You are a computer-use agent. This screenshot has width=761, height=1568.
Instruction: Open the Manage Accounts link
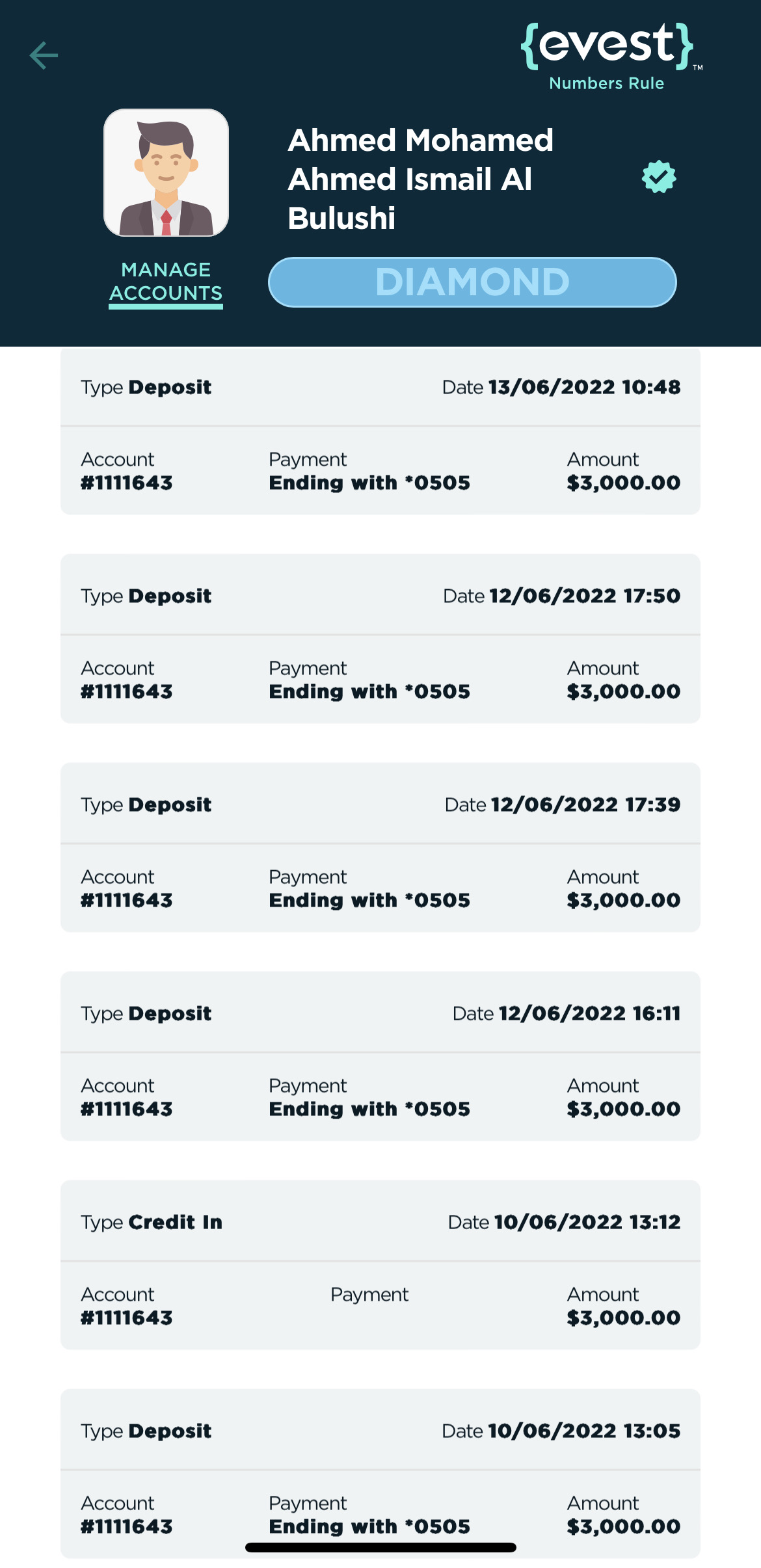(166, 282)
